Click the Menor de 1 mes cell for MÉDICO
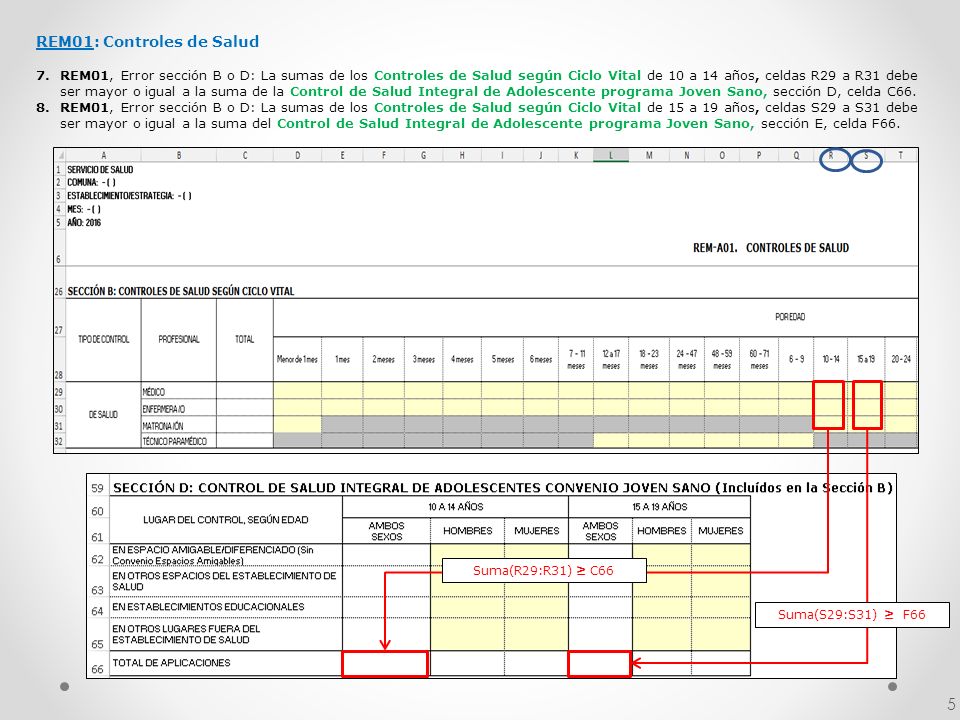 tap(298, 391)
